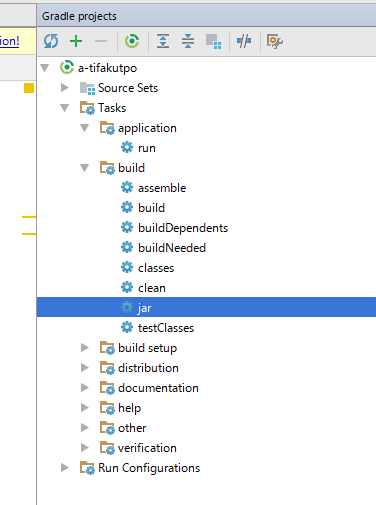Click the Run Configurations folder icon
Viewport: 376px width, 505px height.
click(87, 468)
